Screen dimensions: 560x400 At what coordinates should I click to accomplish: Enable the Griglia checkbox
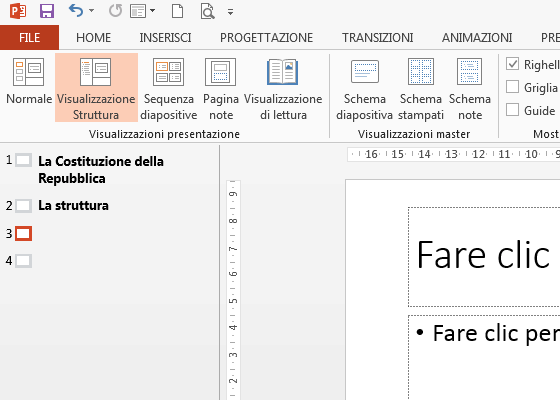(x=512, y=87)
